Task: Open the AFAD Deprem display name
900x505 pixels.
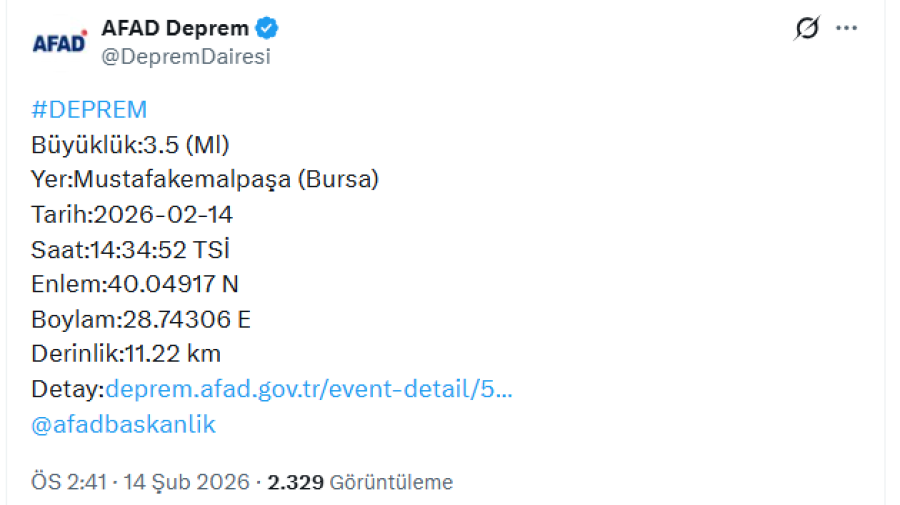Action: click(x=176, y=28)
